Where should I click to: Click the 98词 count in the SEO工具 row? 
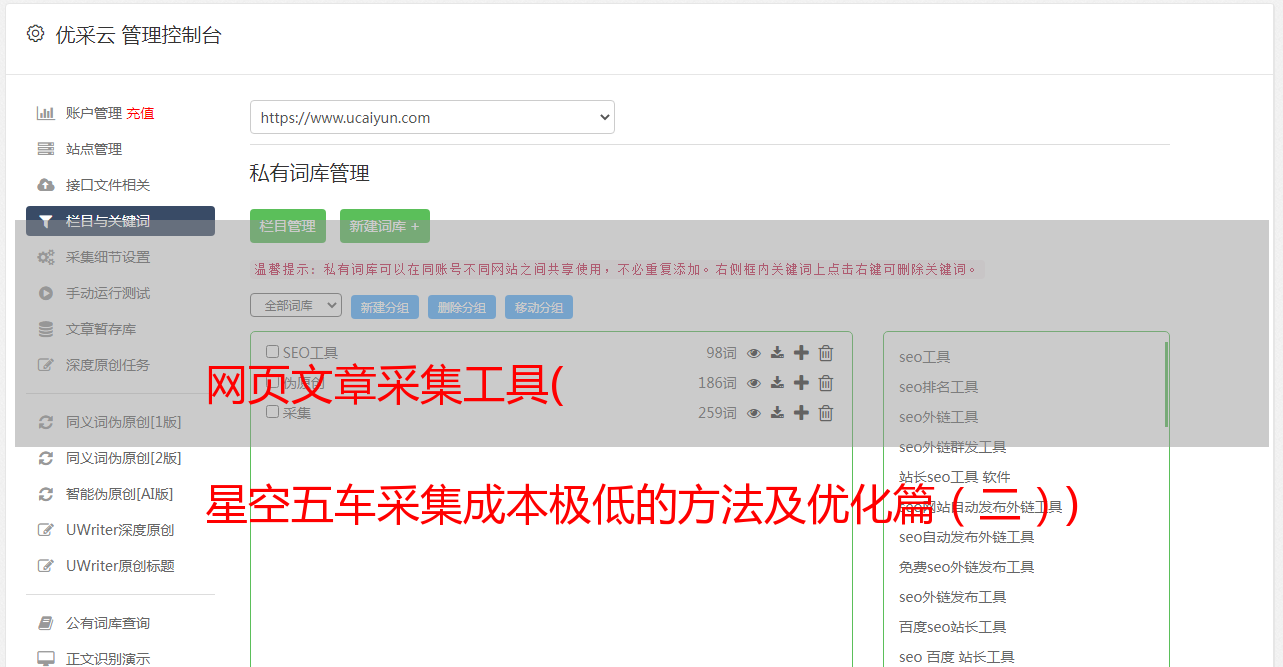(x=721, y=353)
